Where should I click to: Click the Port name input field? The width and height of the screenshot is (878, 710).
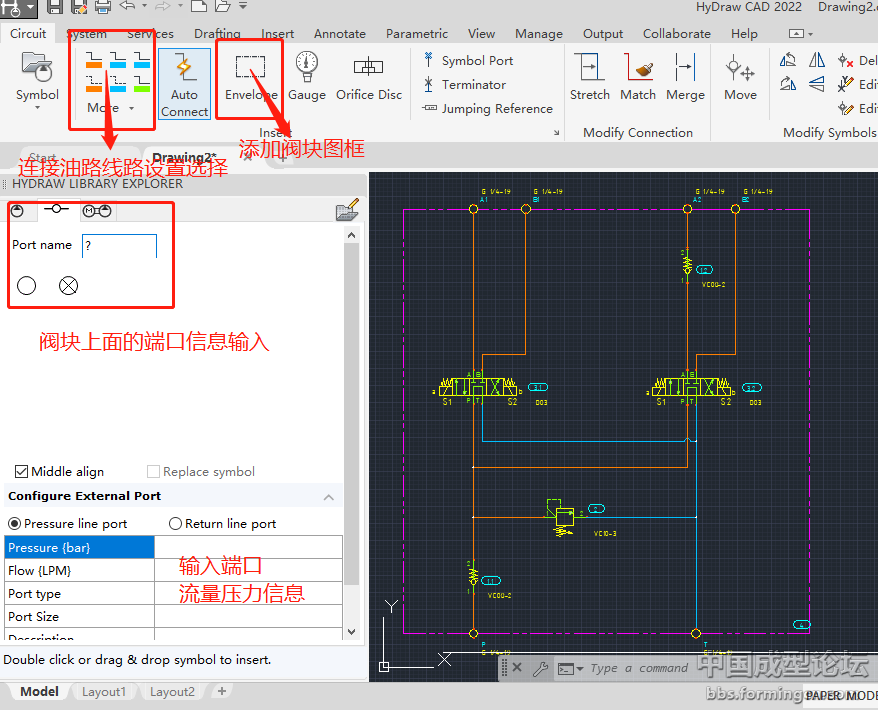[x=119, y=245]
